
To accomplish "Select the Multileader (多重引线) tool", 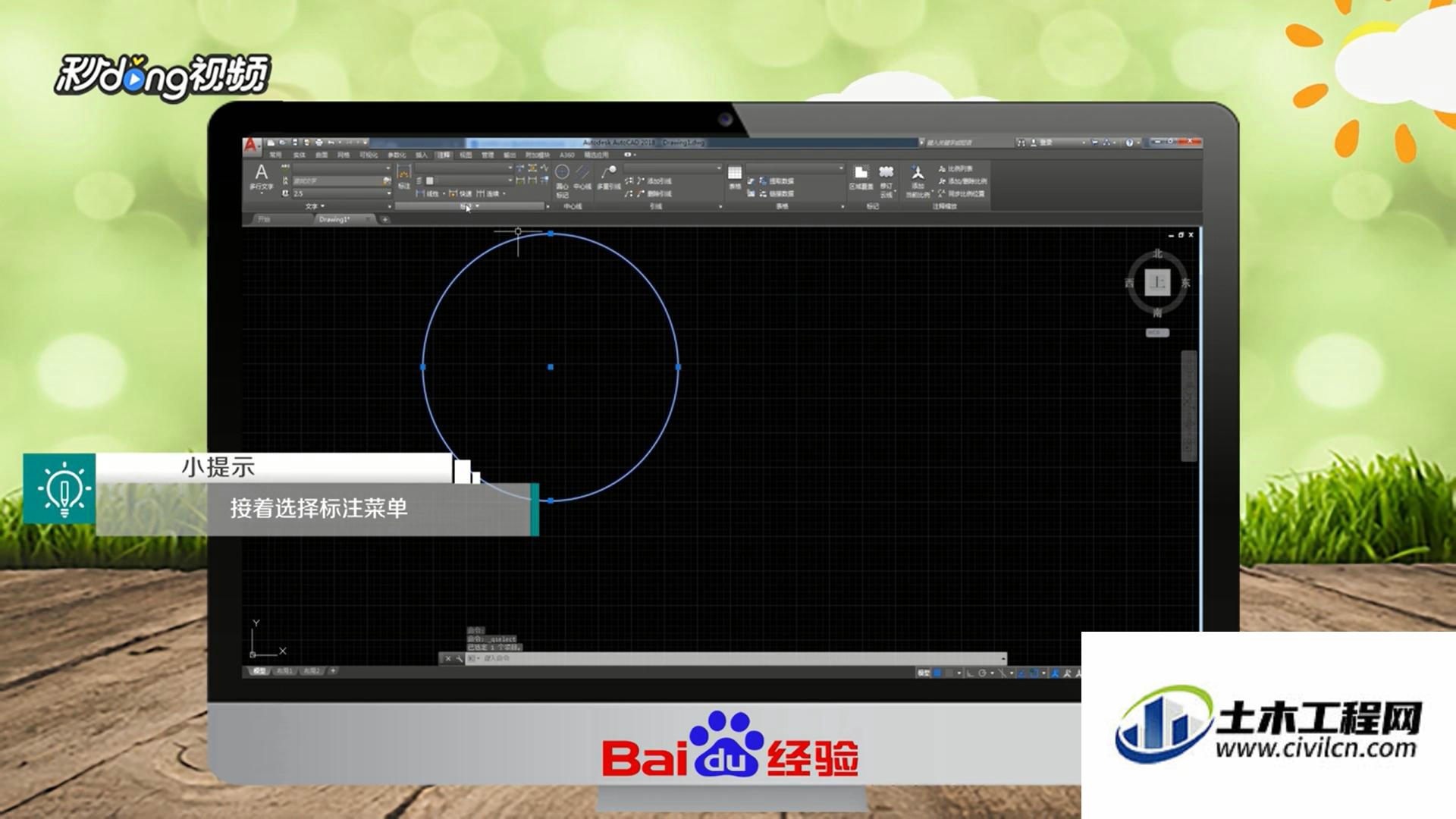I will (609, 177).
